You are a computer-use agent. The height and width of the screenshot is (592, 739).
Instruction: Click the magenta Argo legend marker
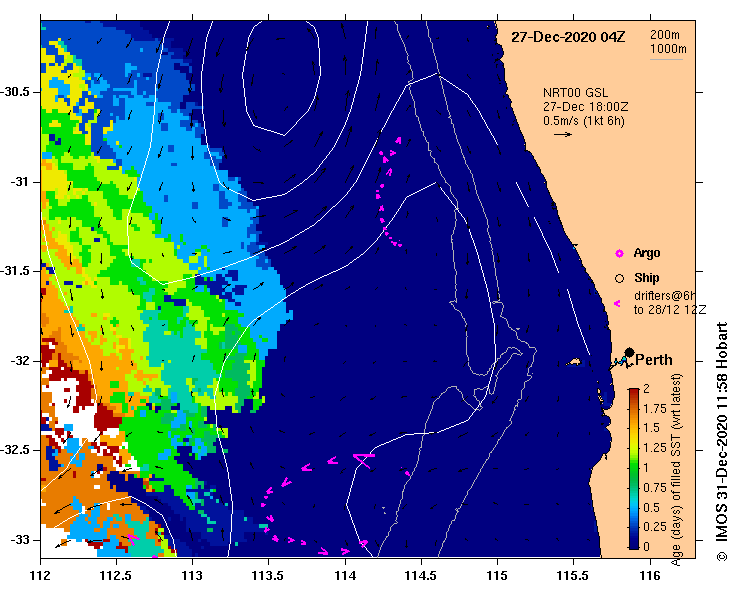[x=619, y=254]
